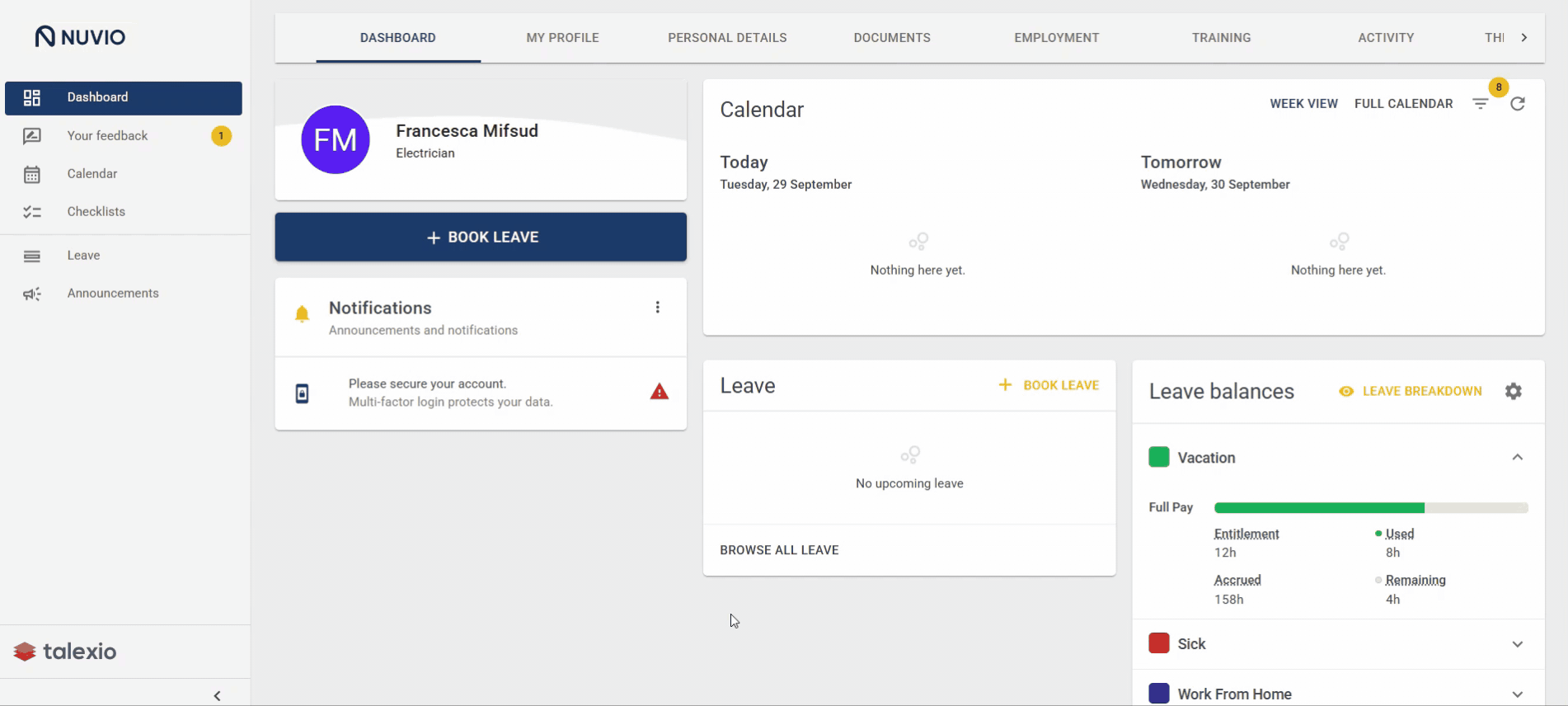Click the large Book Leave button
This screenshot has width=1568, height=706.
(481, 238)
